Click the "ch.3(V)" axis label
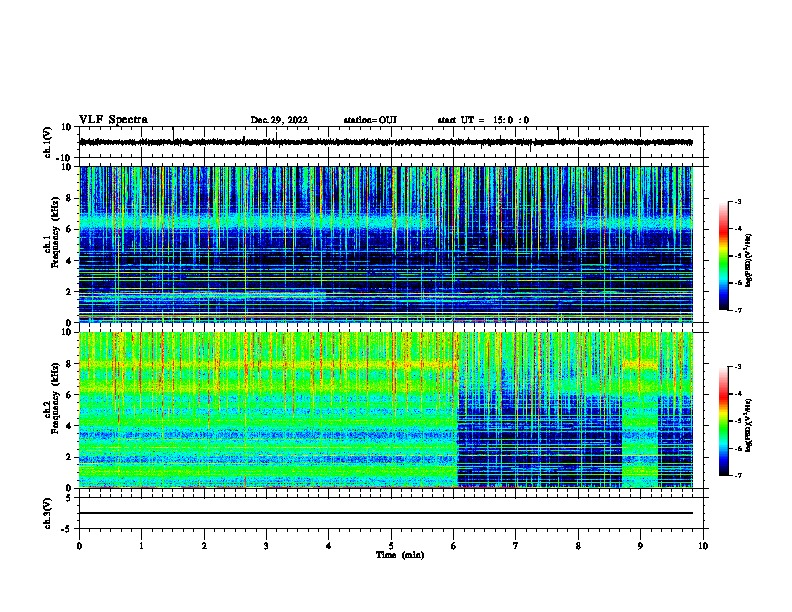The width and height of the screenshot is (792, 612). pyautogui.click(x=47, y=513)
